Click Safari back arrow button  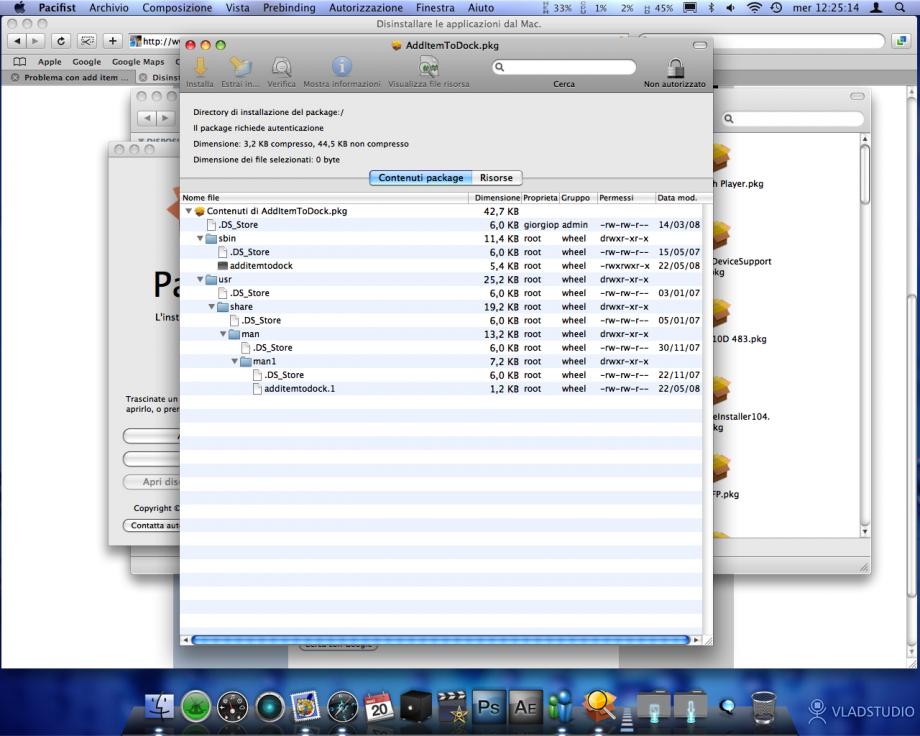(18, 40)
